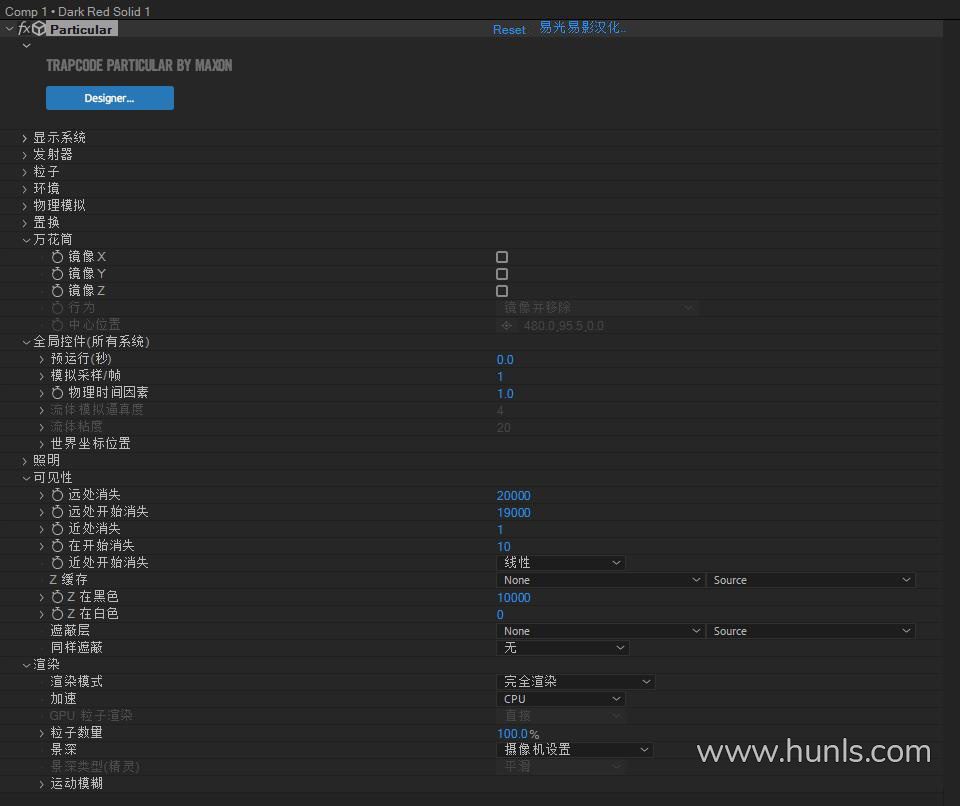Click the 模拟采样/帧 value 1
Viewport: 960px width, 806px height.
point(500,377)
